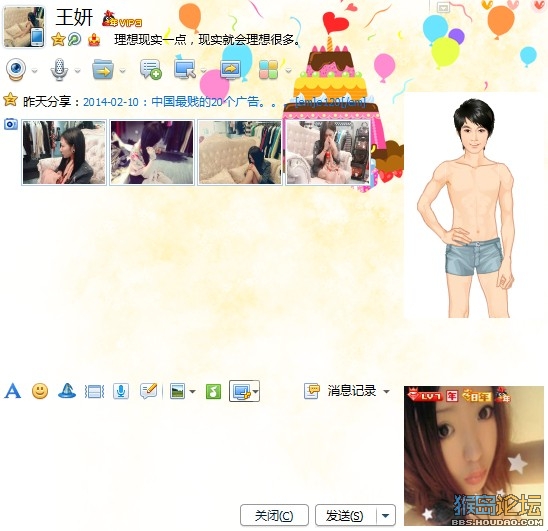Image resolution: width=548 pixels, height=531 pixels.
Task: Open the remote desktop icon
Action: (185, 69)
